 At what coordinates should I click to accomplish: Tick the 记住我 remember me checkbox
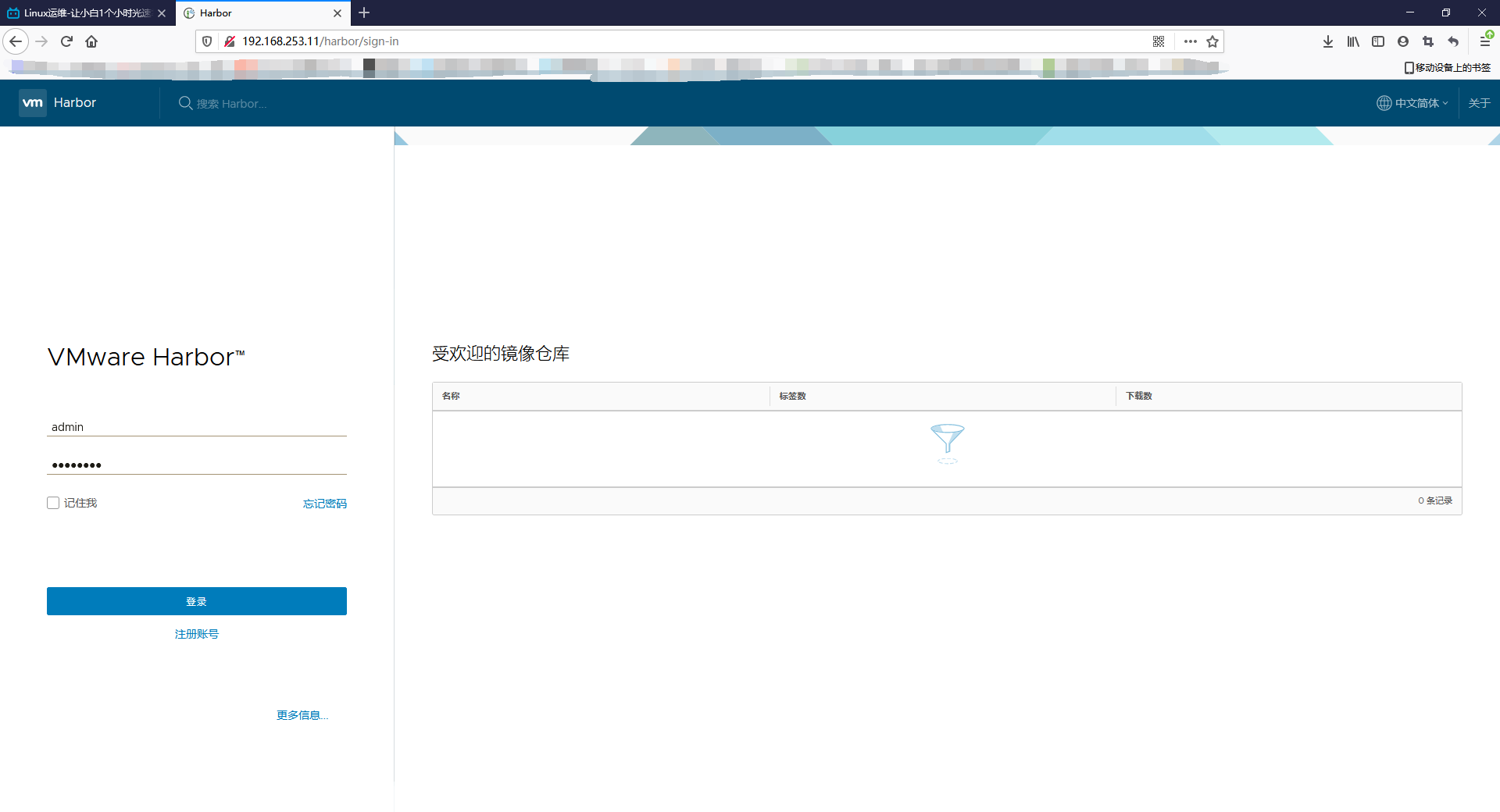(x=53, y=503)
